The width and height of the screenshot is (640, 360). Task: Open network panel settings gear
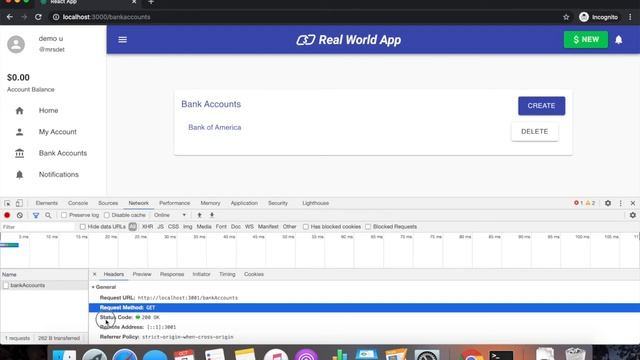(x=633, y=215)
